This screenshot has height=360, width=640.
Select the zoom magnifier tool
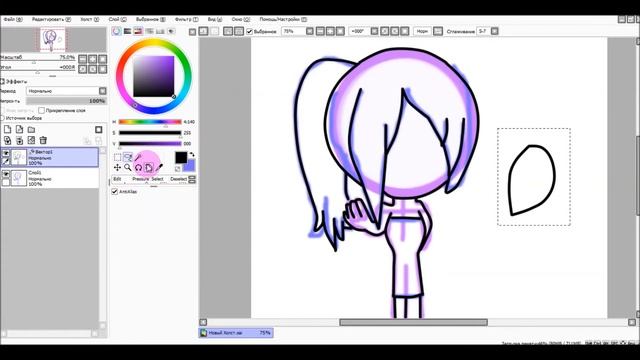pyautogui.click(x=128, y=167)
